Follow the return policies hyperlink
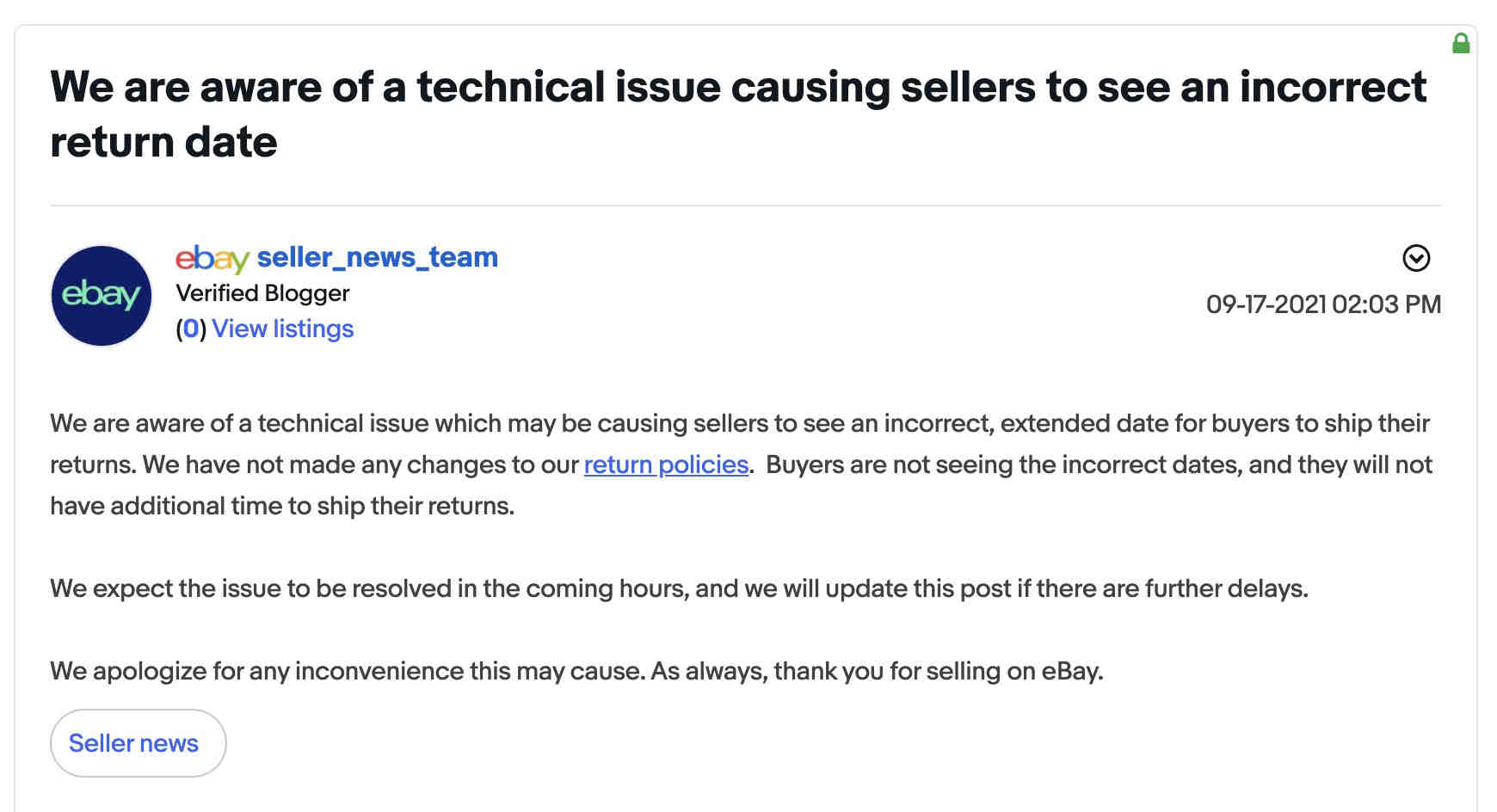Viewport: 1497px width, 812px height. (666, 464)
